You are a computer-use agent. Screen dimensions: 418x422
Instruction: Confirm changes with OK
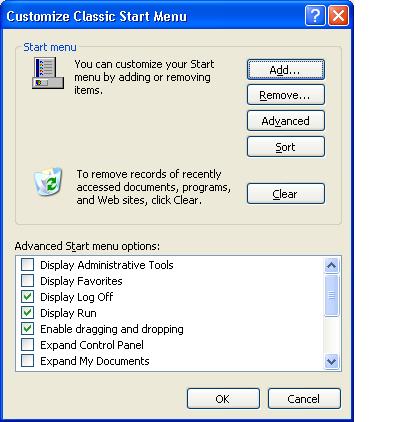223,399
